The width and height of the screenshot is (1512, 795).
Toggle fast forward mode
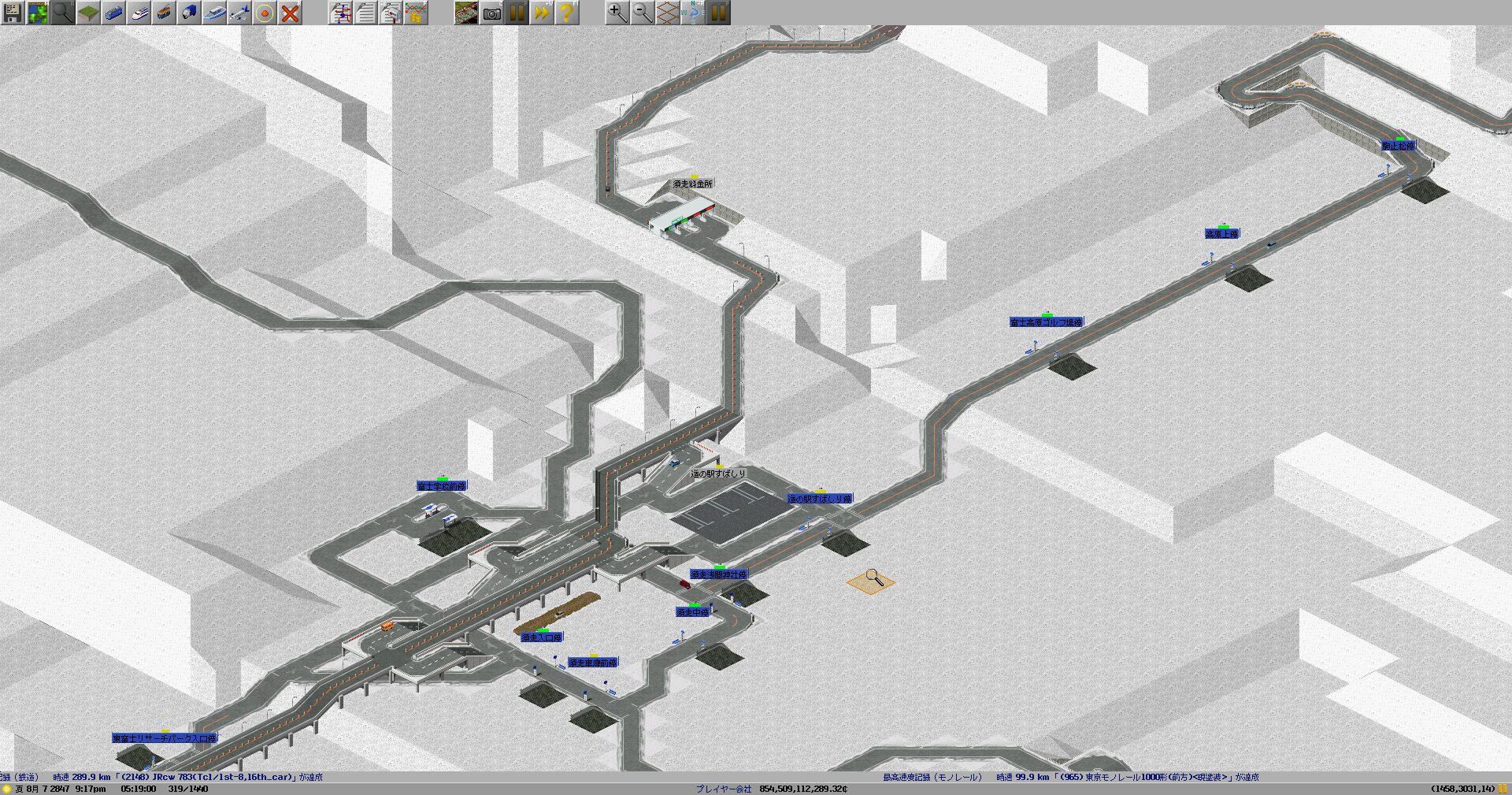tap(542, 13)
